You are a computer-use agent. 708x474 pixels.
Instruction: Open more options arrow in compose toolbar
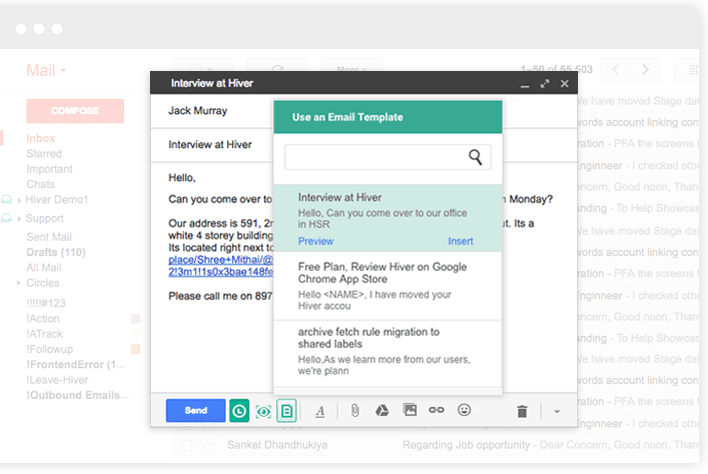coord(557,411)
